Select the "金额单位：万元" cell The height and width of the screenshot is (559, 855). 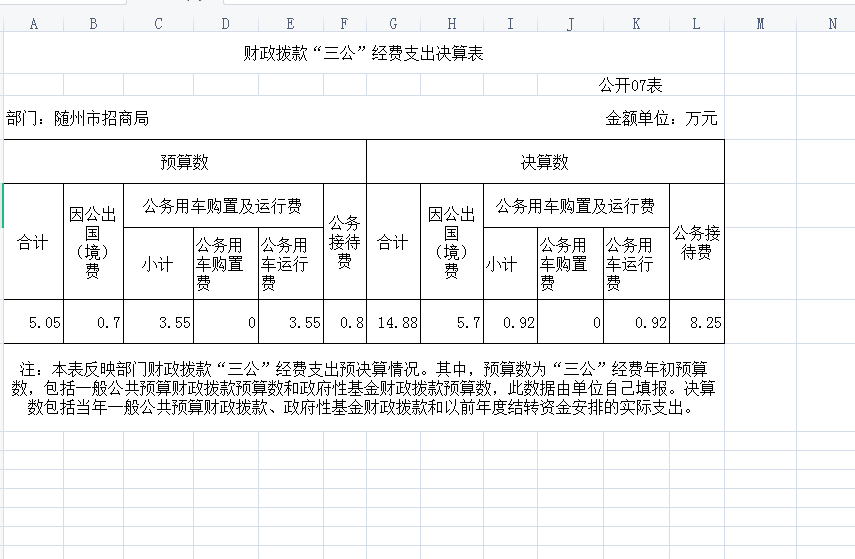[661, 118]
